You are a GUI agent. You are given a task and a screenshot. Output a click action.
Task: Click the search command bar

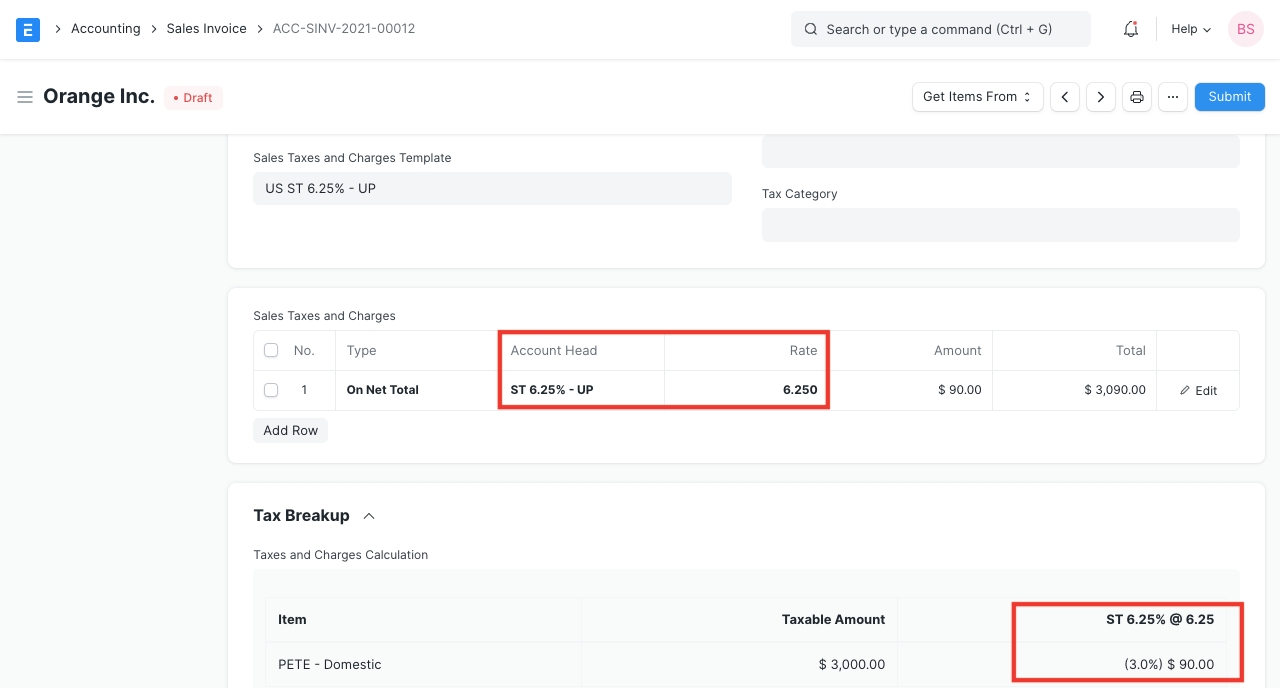pos(940,29)
